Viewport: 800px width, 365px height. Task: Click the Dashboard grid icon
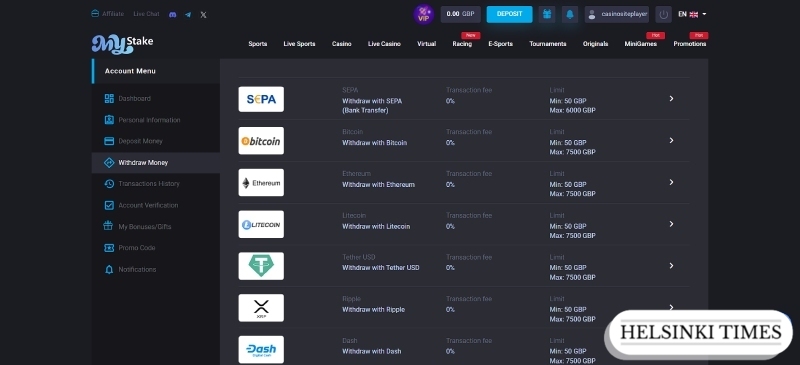click(x=109, y=99)
